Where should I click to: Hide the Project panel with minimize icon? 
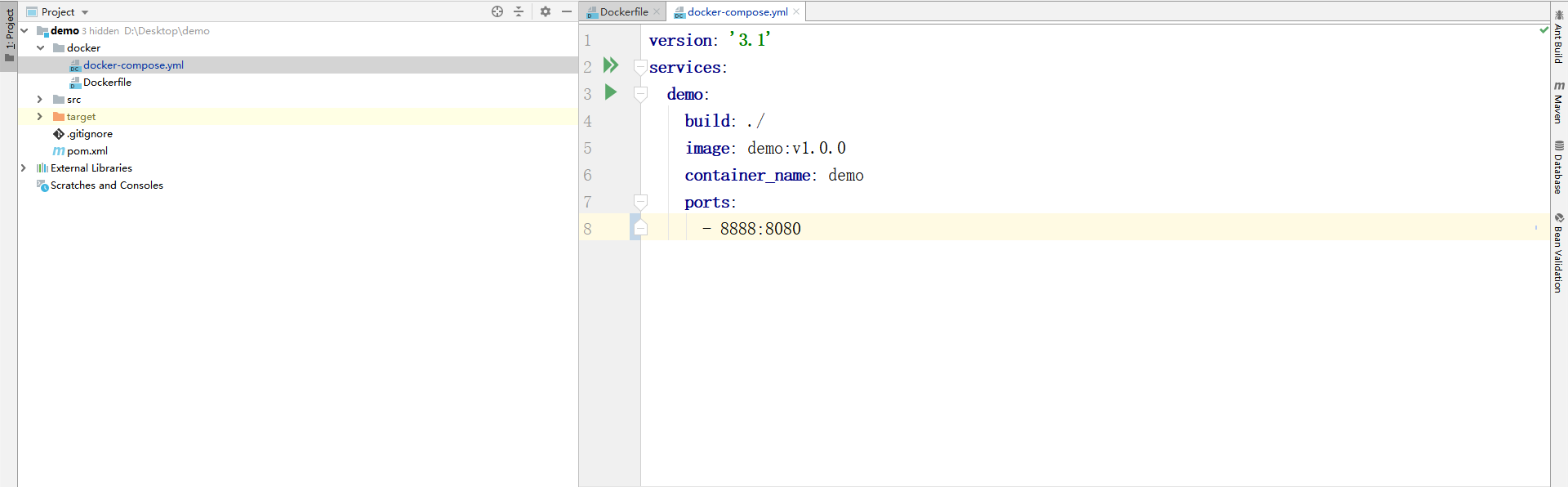pos(567,11)
